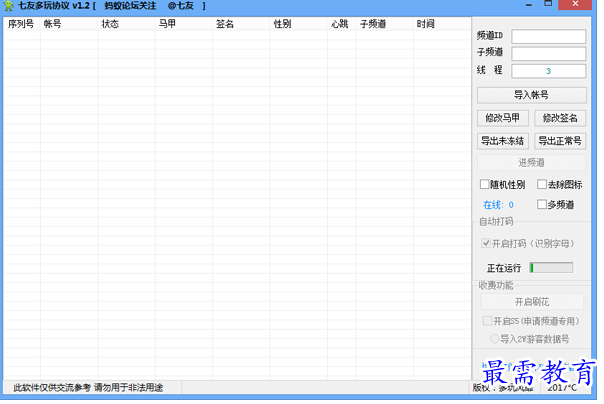
Task: Enable the 多频道 checkbox
Action: 542,205
